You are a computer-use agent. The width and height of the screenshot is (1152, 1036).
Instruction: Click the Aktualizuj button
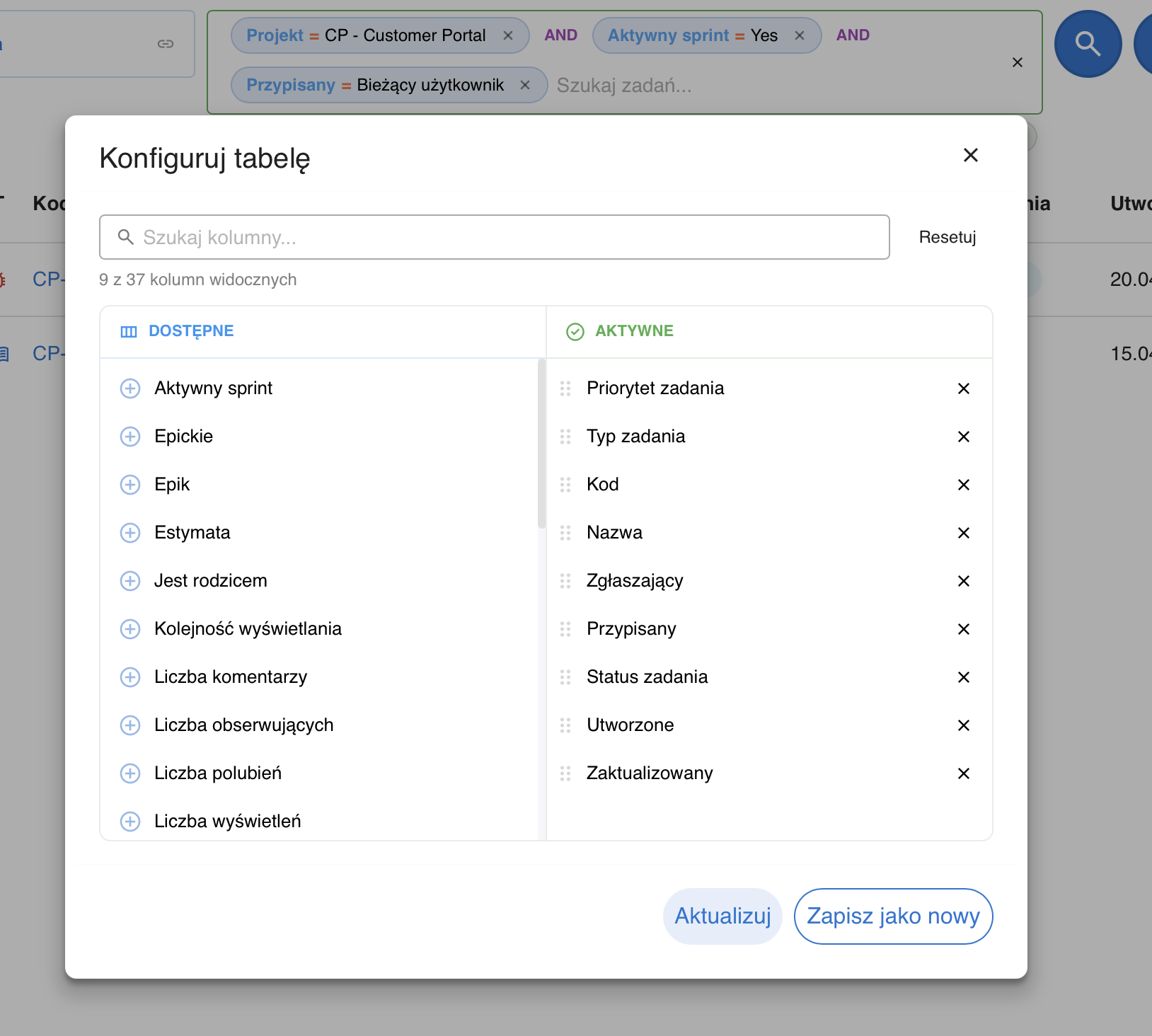tap(722, 916)
